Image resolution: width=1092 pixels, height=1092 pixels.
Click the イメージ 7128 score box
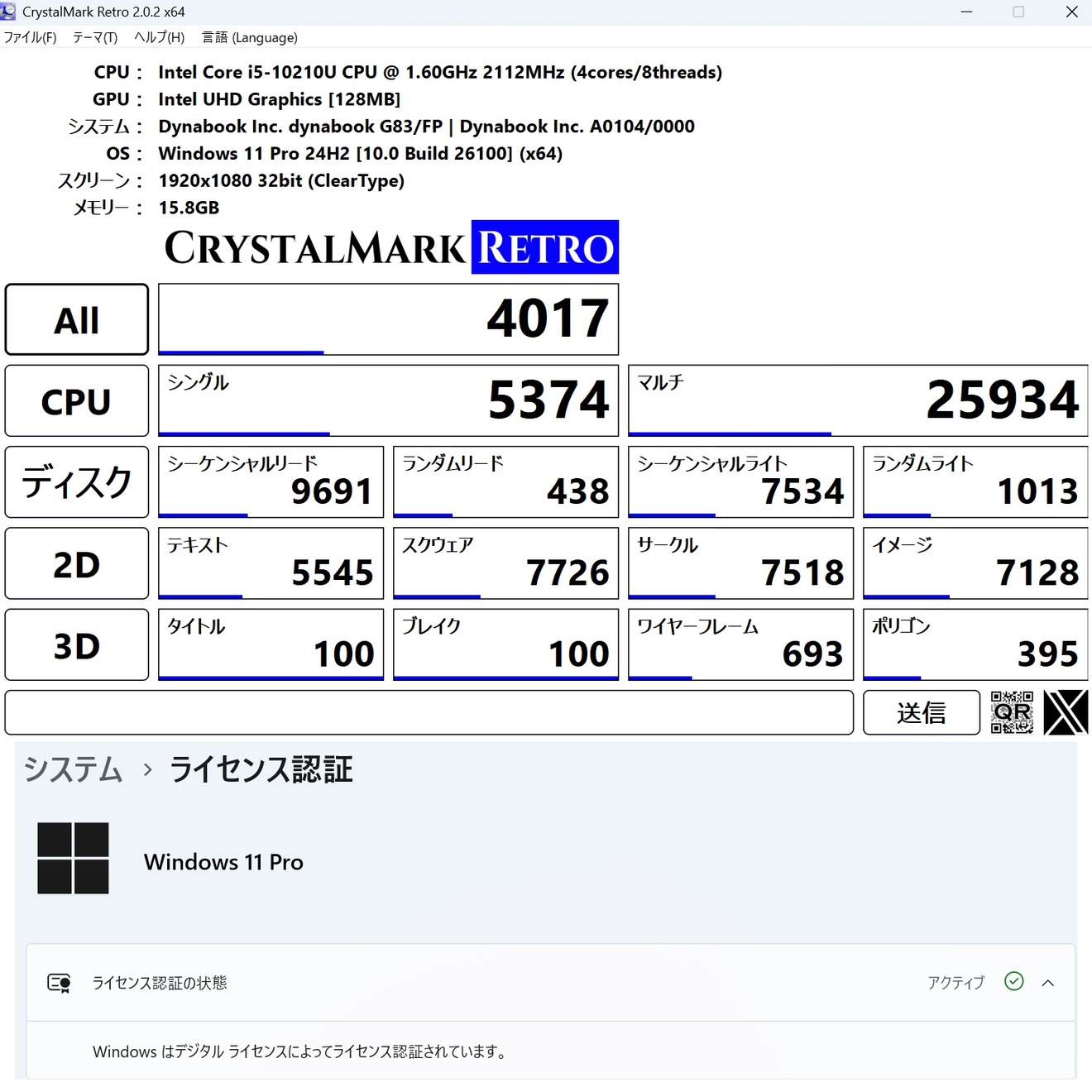point(975,563)
